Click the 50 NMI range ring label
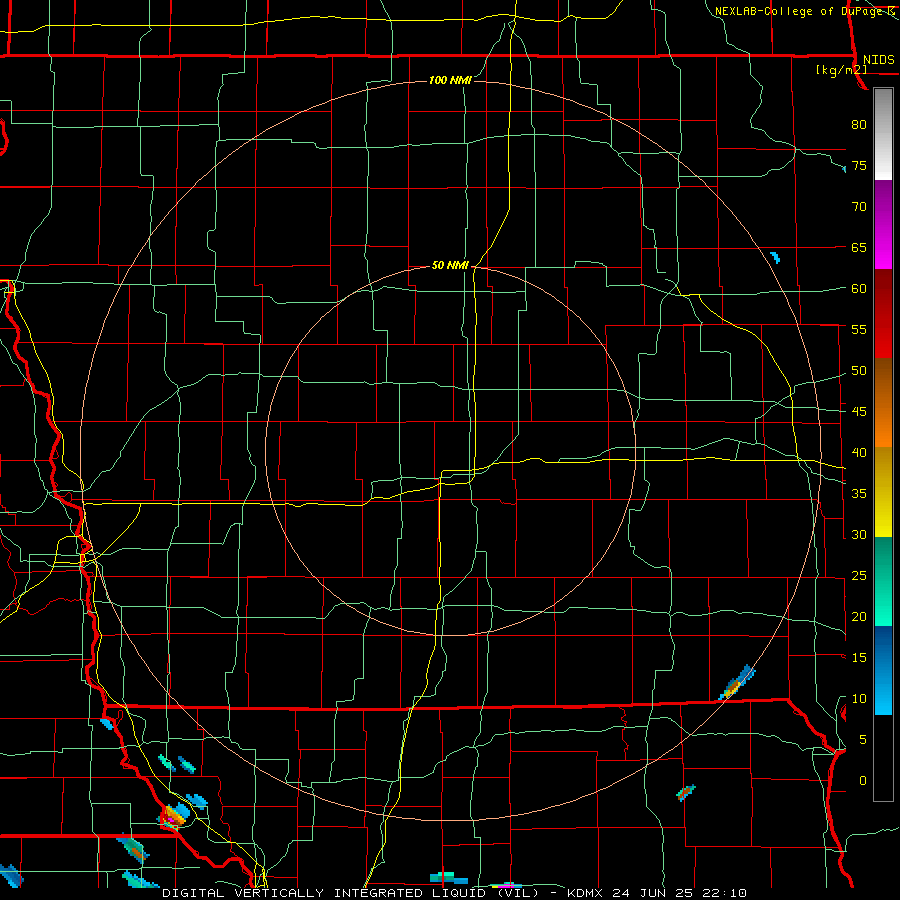 450,265
